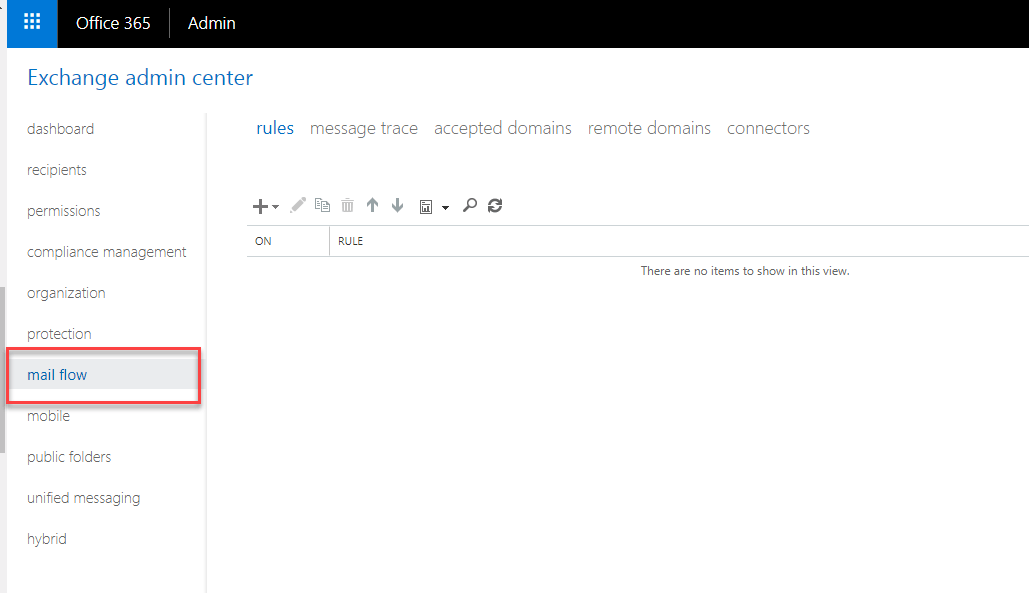Move rule down with the down arrow
This screenshot has height=593, width=1029.
pos(397,205)
